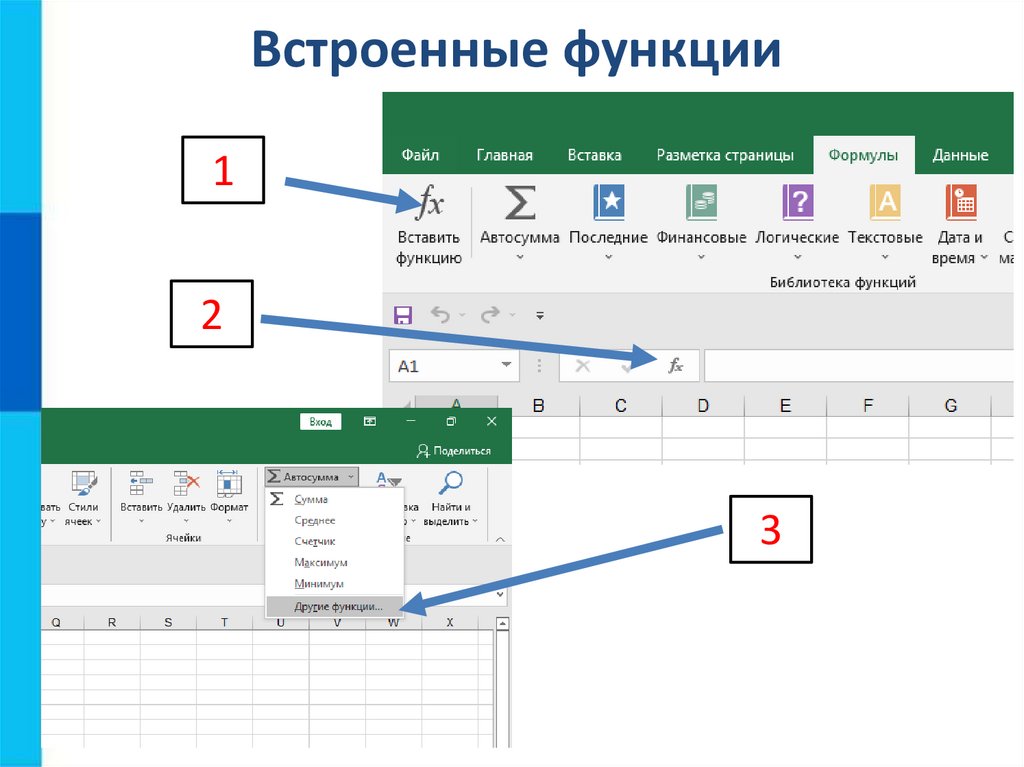Collapse the ribbon with chevron arrow

coord(500,540)
